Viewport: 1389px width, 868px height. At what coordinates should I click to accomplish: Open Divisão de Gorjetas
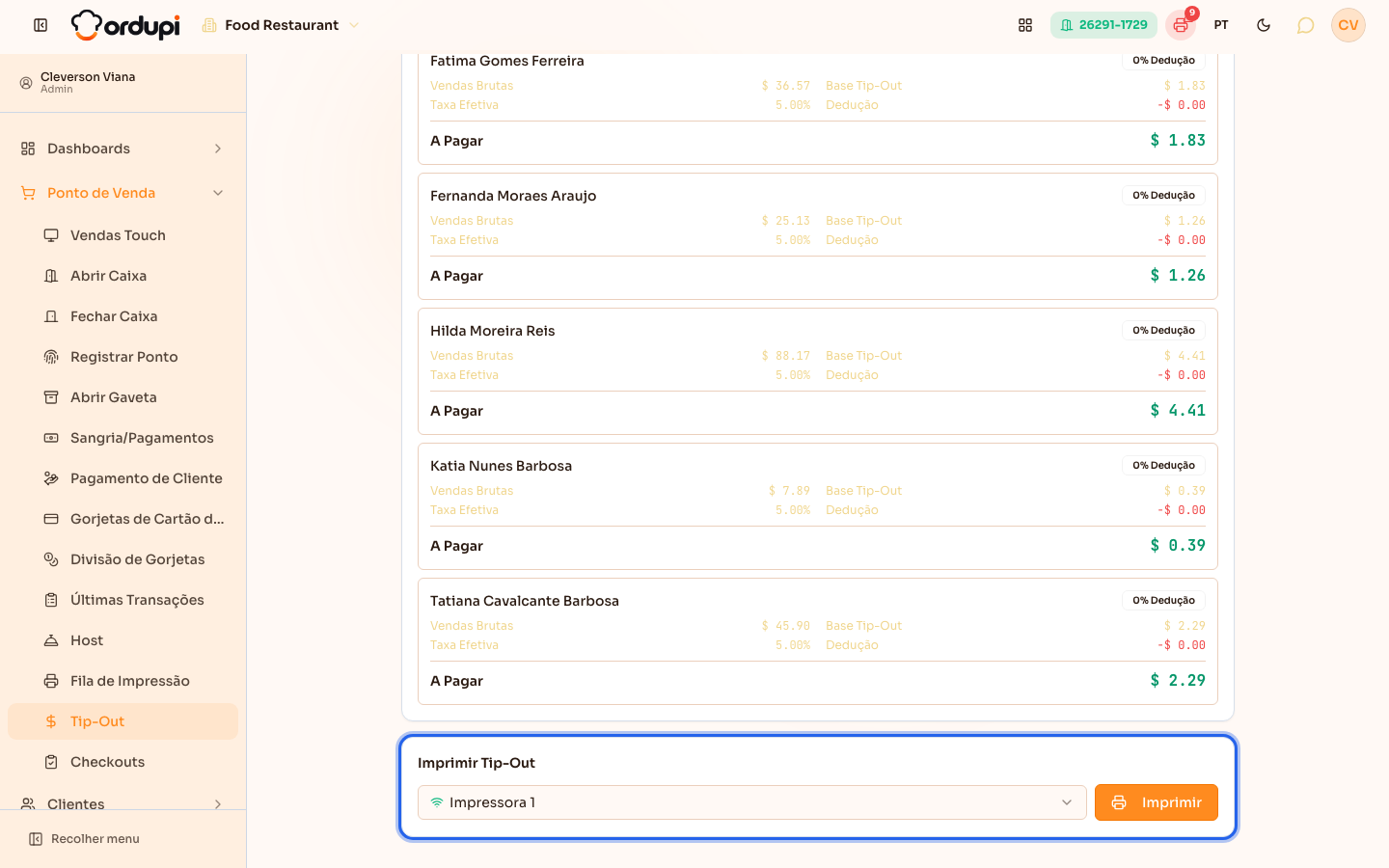coord(123,559)
